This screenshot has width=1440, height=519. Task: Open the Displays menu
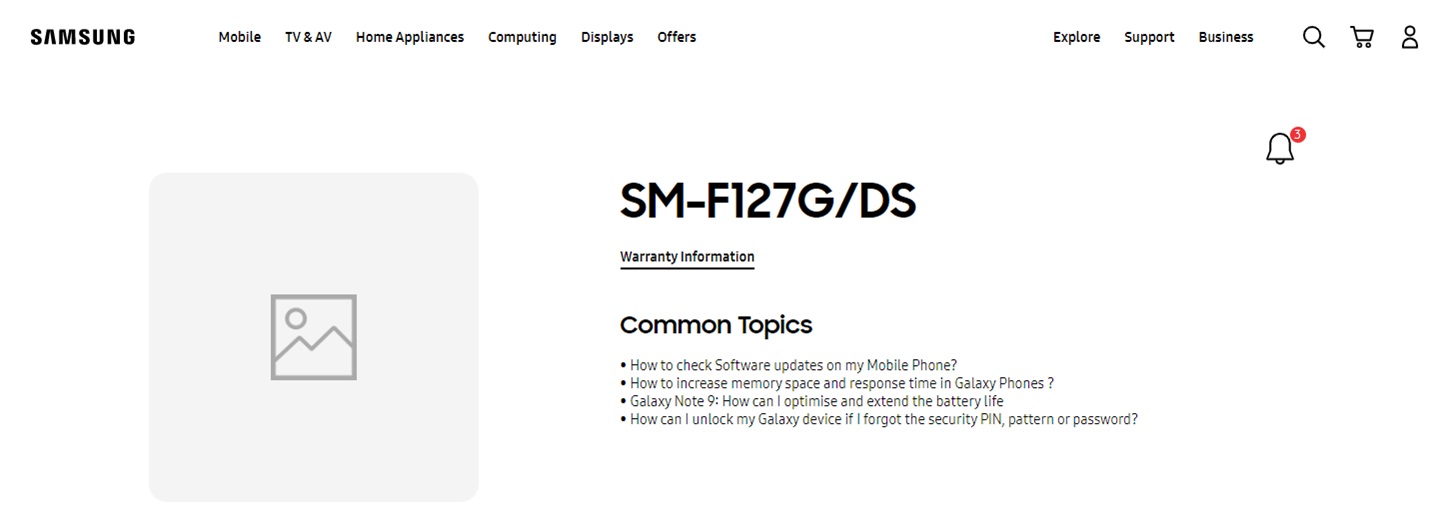click(607, 37)
